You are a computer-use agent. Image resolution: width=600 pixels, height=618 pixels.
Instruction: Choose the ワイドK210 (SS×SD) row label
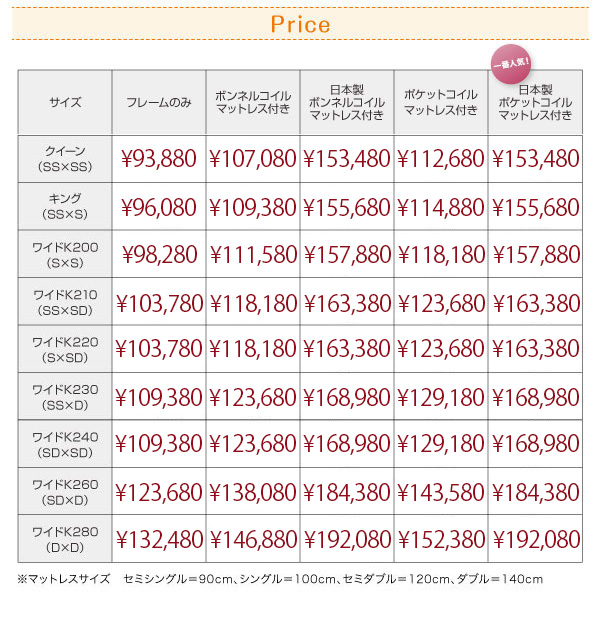coord(65,302)
